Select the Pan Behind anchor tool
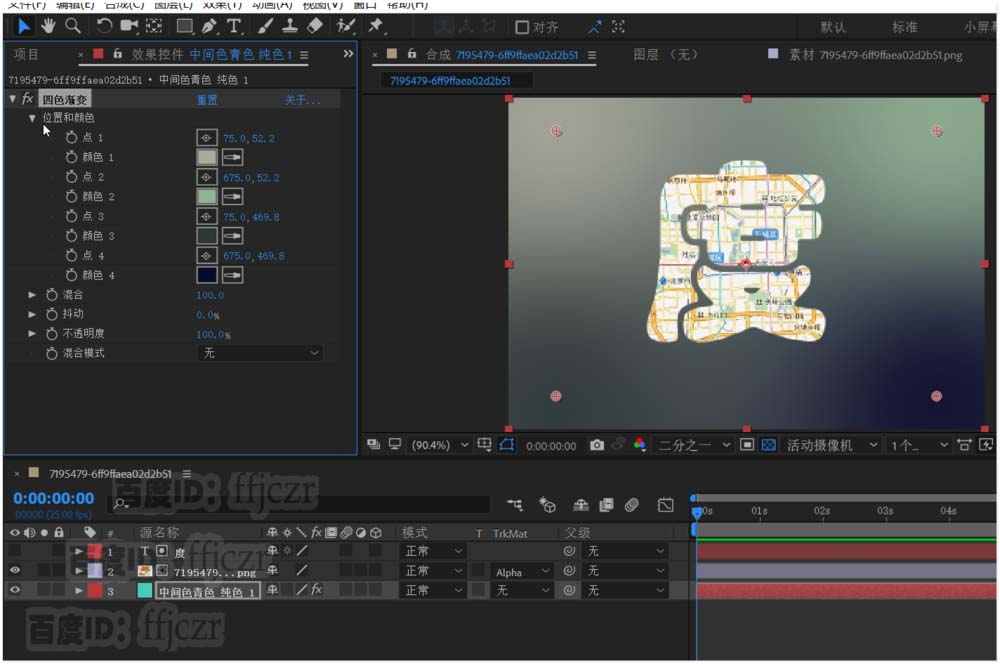The height and width of the screenshot is (664, 1000). [154, 26]
